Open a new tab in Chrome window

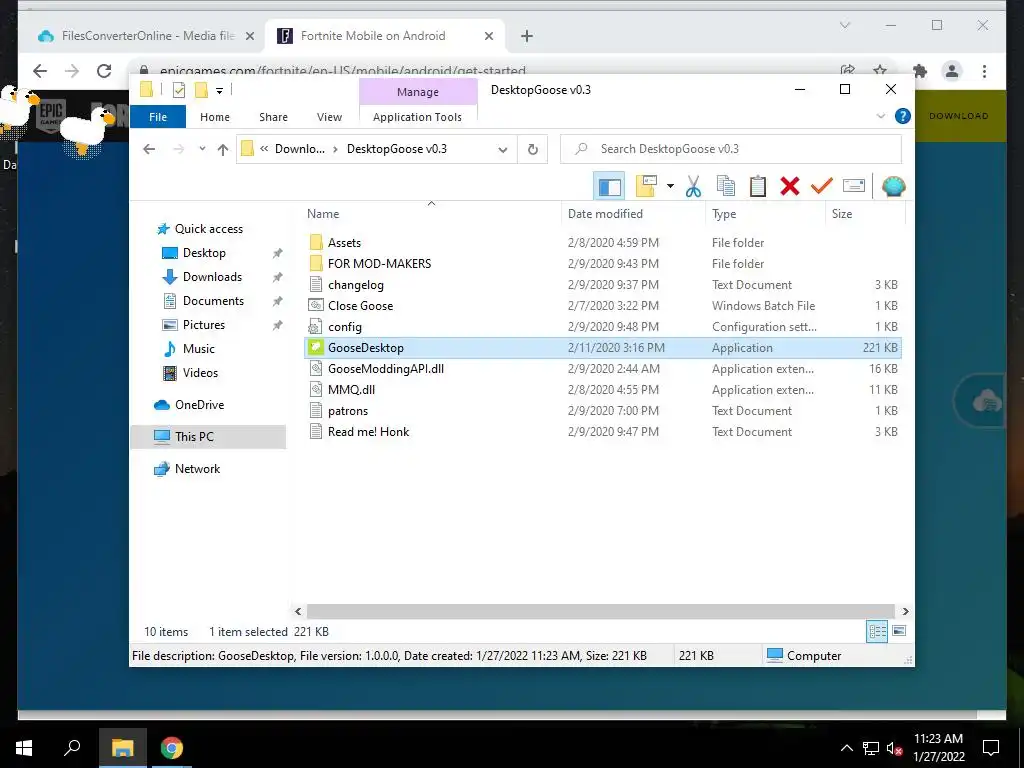(526, 36)
